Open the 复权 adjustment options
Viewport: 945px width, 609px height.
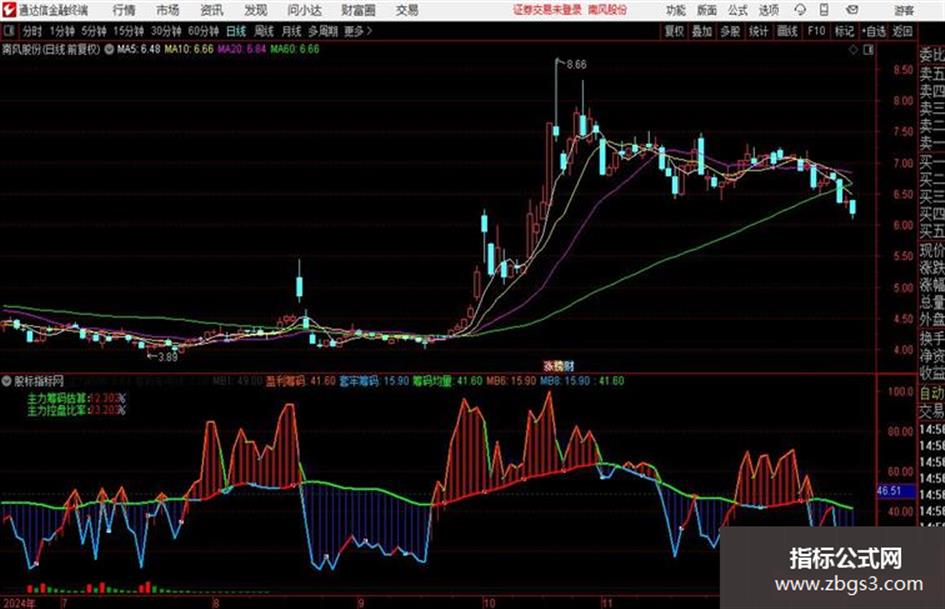tap(674, 31)
